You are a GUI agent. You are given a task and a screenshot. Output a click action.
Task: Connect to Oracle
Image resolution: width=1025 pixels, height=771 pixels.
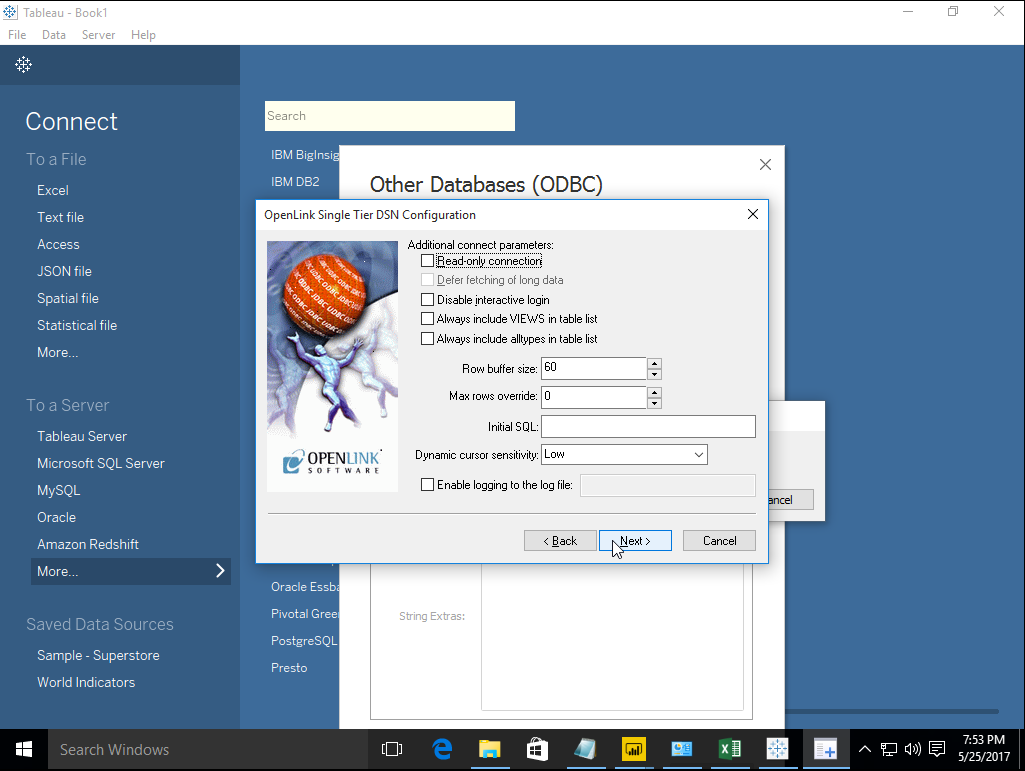pyautogui.click(x=56, y=517)
